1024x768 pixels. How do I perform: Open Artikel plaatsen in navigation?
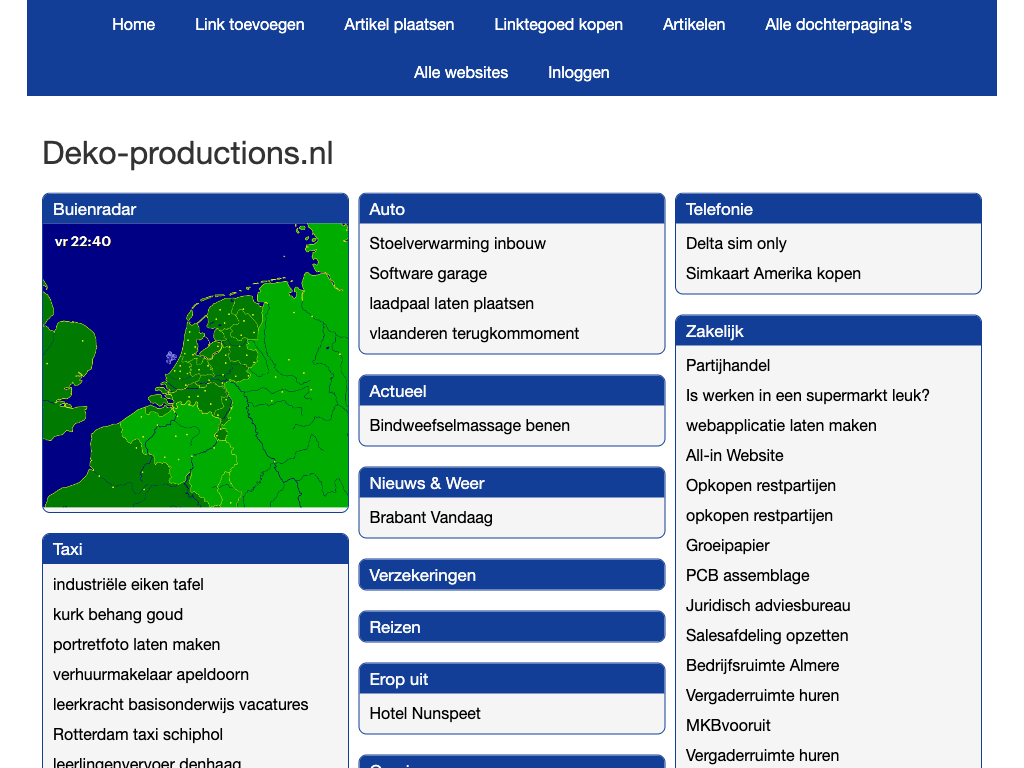(x=399, y=24)
